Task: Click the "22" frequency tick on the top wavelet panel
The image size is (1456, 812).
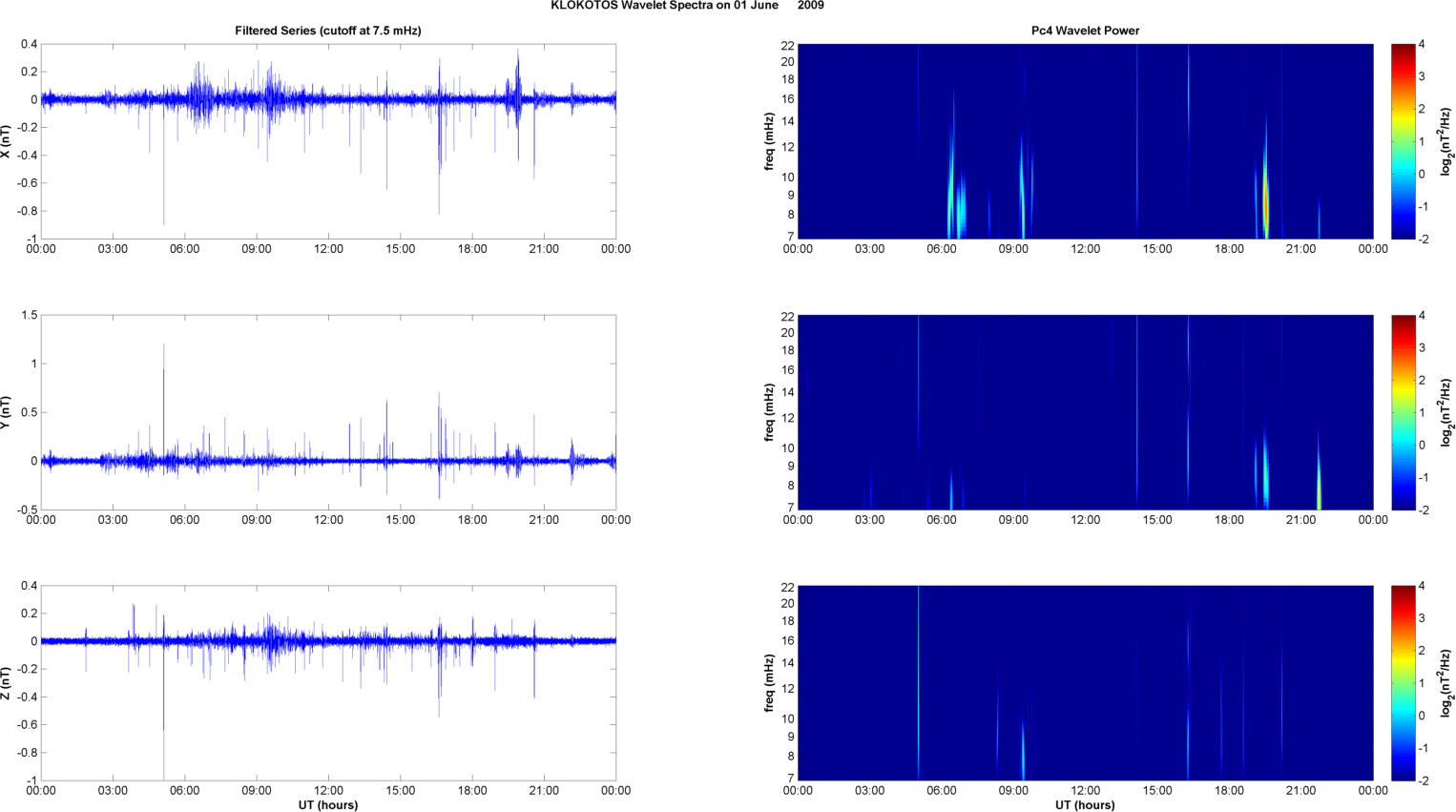Action: point(787,46)
